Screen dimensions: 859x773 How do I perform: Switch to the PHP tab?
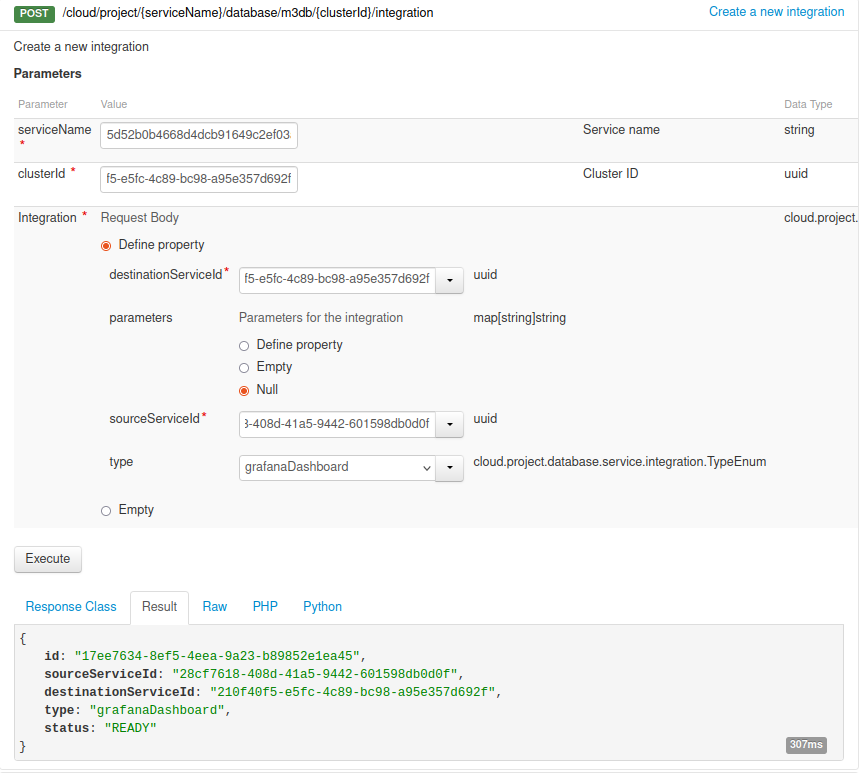(x=264, y=607)
